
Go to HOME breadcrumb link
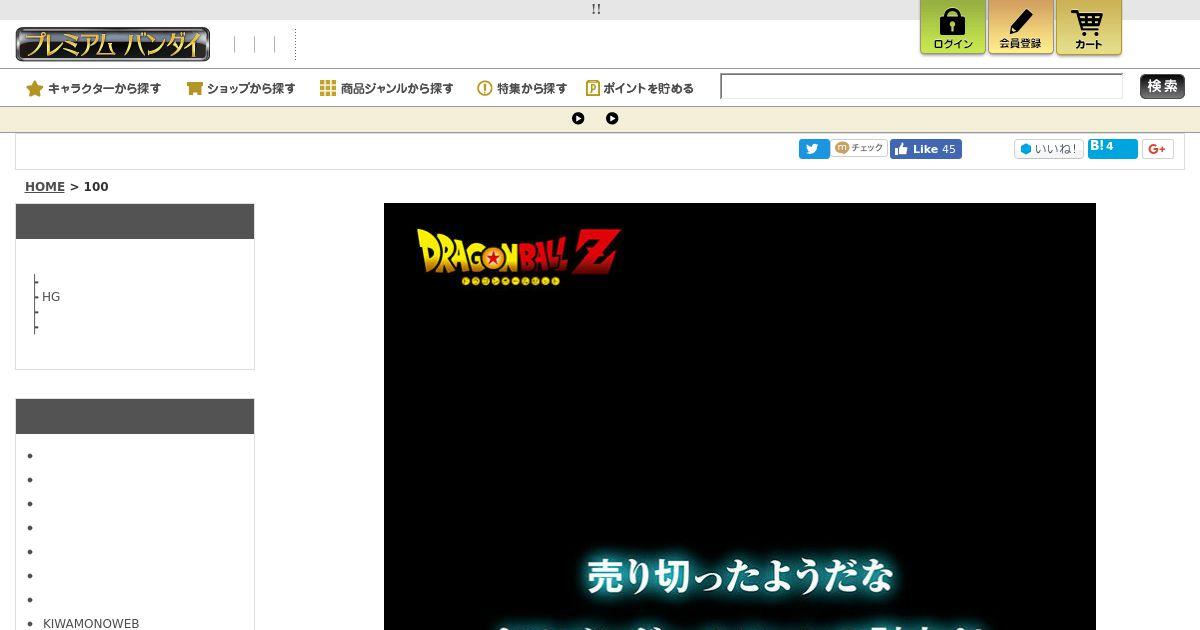(x=45, y=187)
